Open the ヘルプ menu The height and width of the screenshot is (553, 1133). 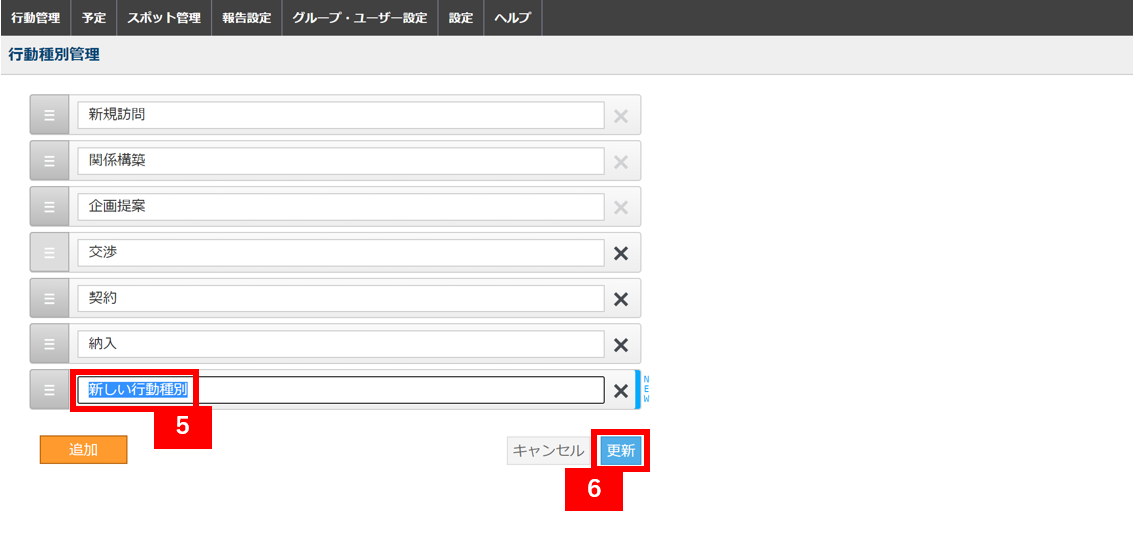(513, 18)
